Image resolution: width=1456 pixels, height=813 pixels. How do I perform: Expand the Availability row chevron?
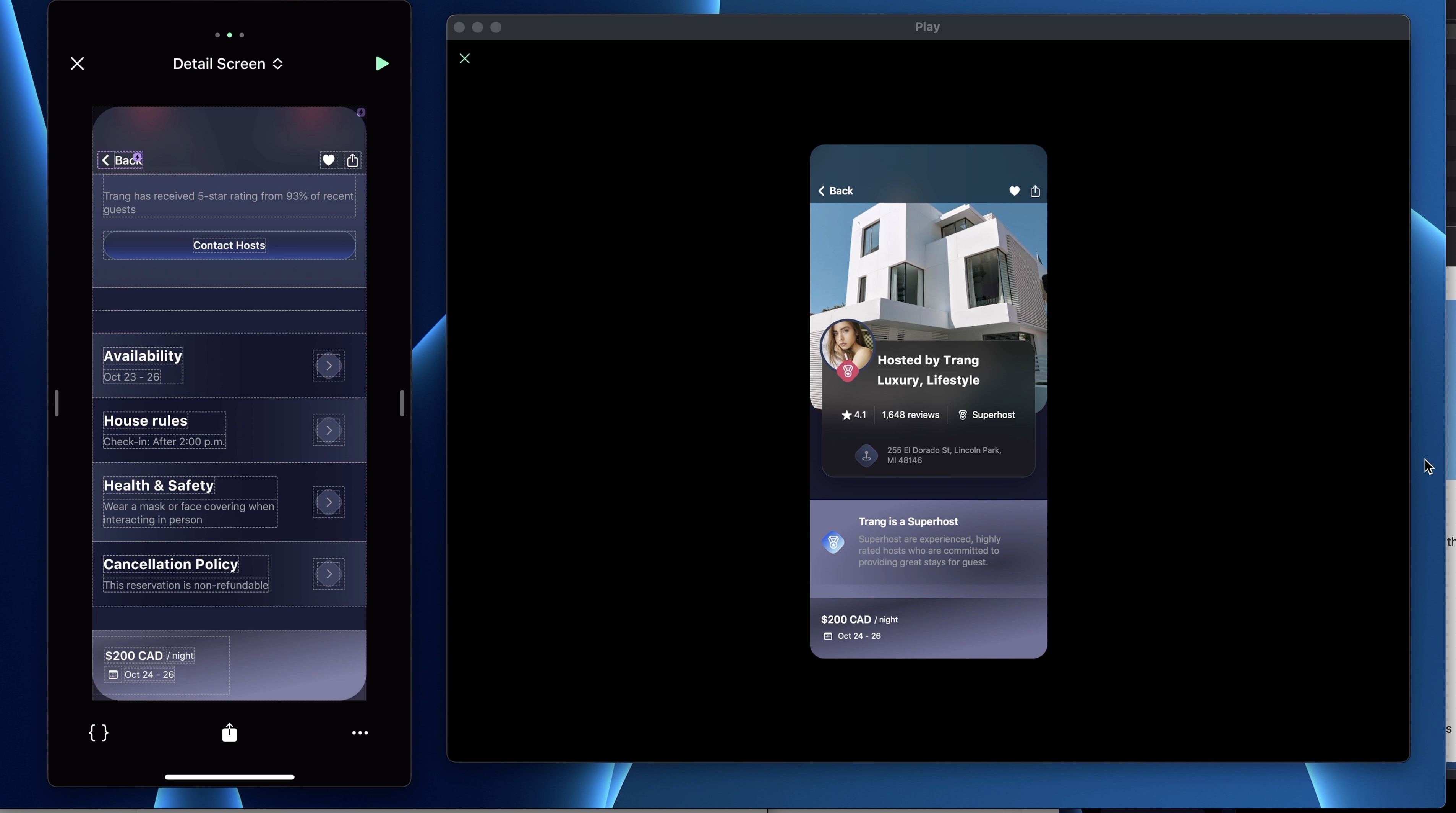coord(329,366)
